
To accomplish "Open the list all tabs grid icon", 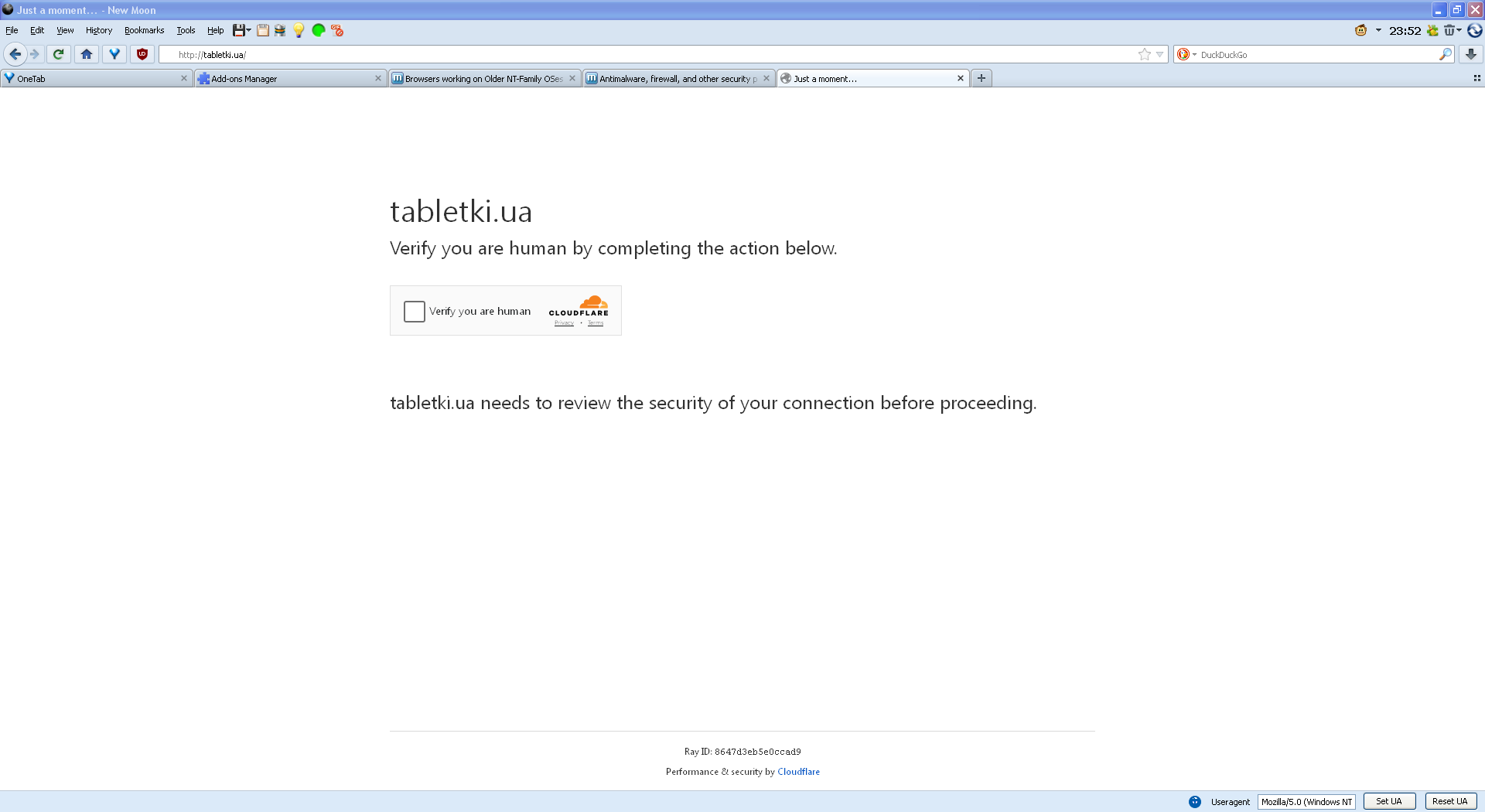I will (x=1476, y=78).
